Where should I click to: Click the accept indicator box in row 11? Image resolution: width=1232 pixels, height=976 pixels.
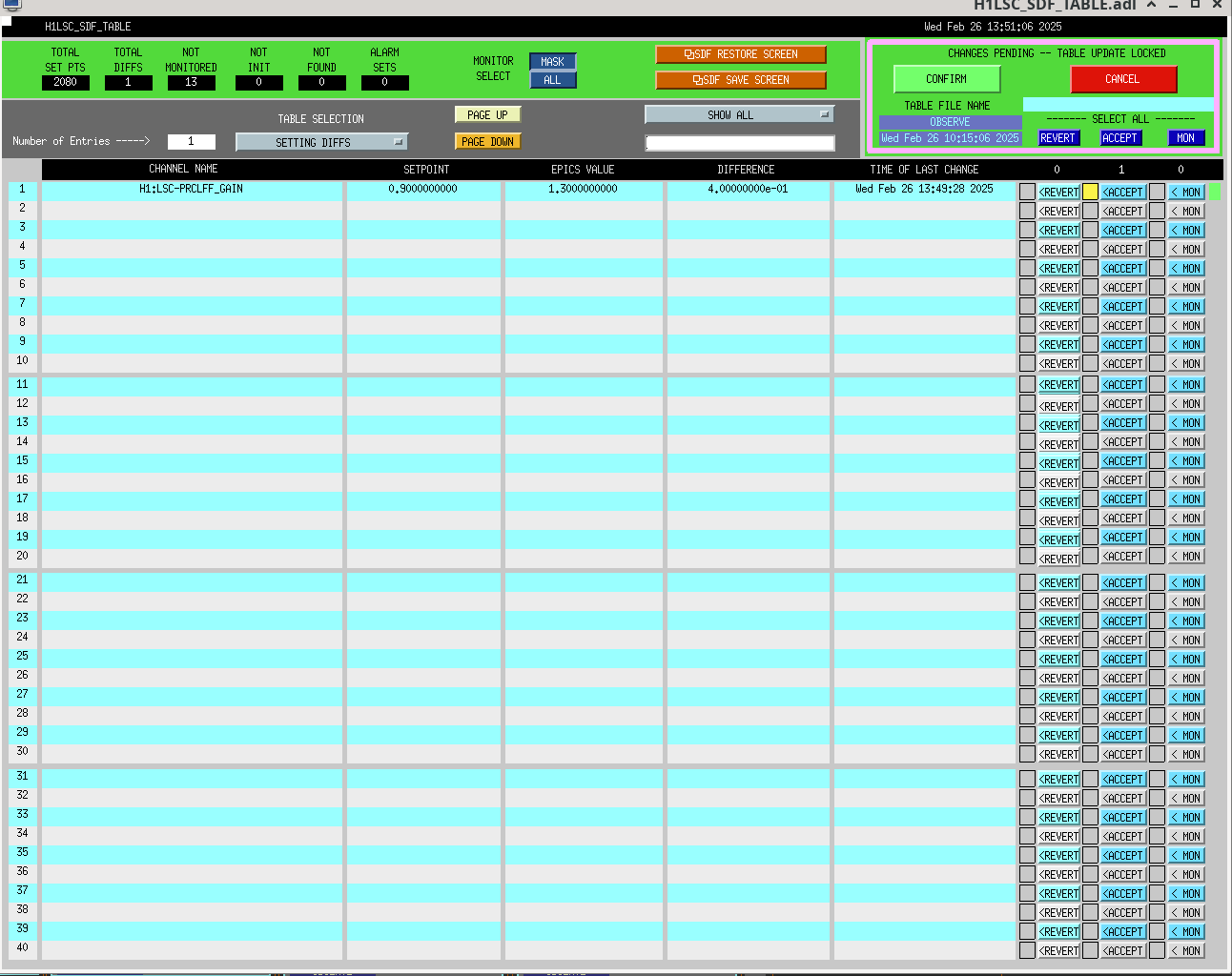(1091, 384)
